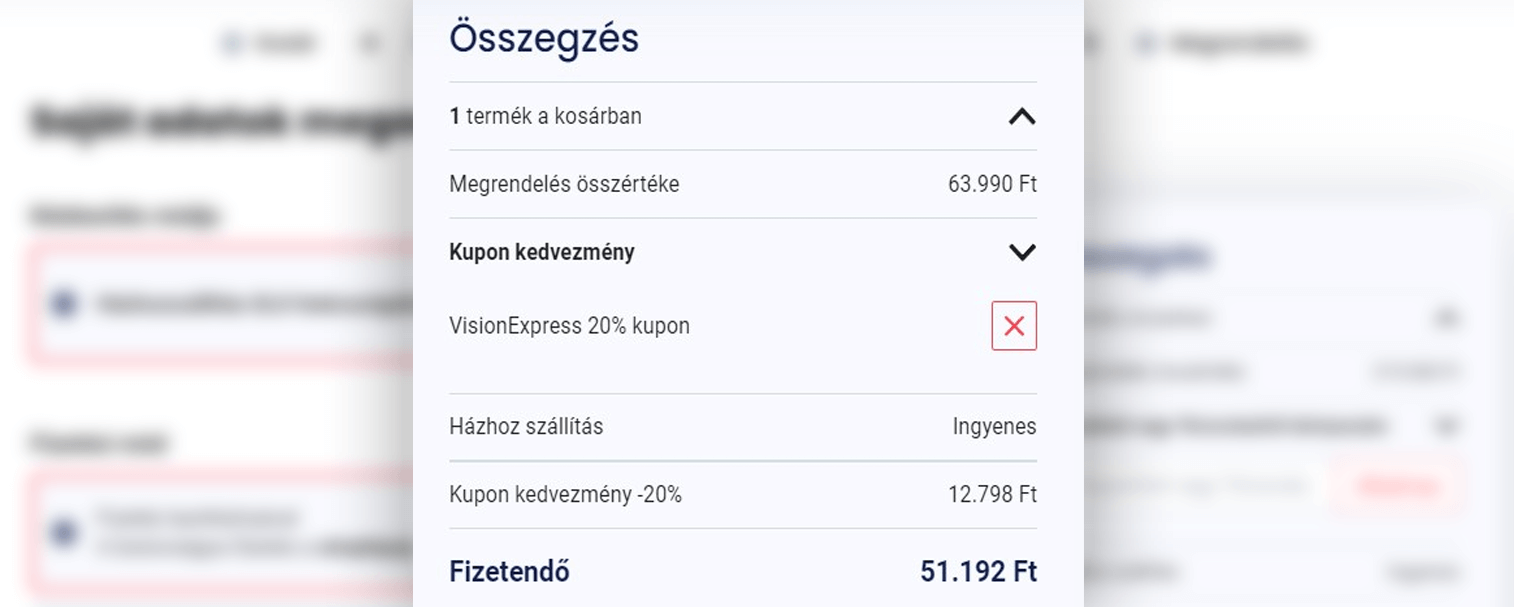Click the '1 termék a kosárban' label
Viewport: 1514px width, 607px height.
545,116
